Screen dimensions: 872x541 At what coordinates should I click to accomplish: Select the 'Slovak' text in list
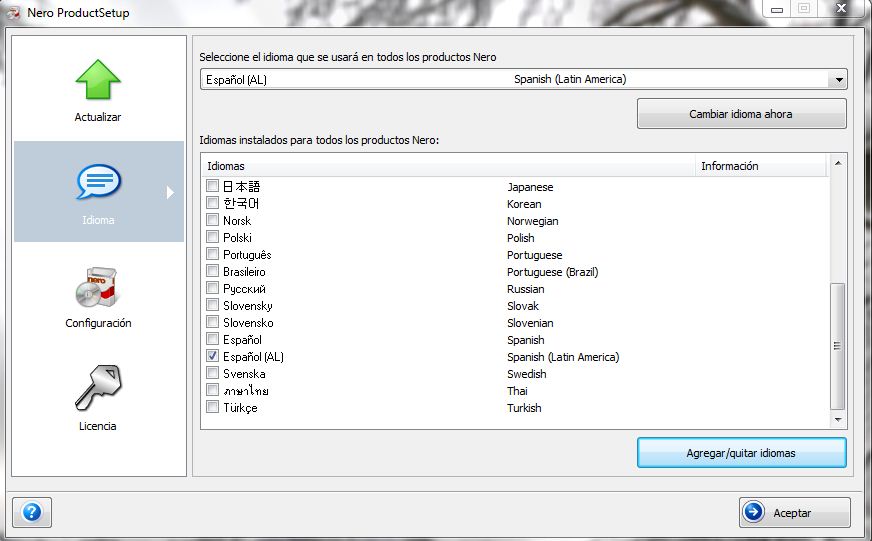click(523, 306)
